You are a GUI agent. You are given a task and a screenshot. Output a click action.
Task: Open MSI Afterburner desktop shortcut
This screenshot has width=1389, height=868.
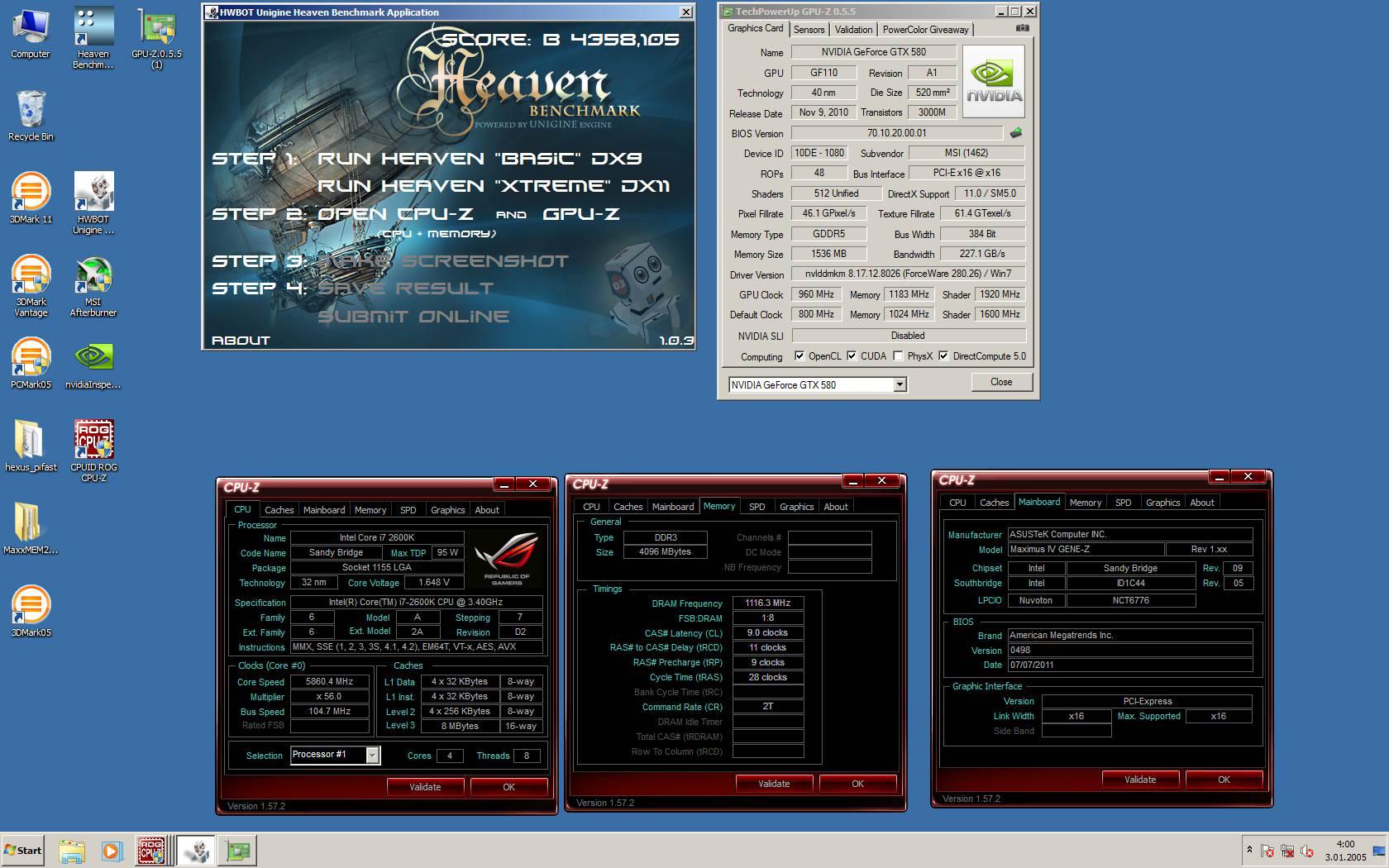click(x=93, y=286)
